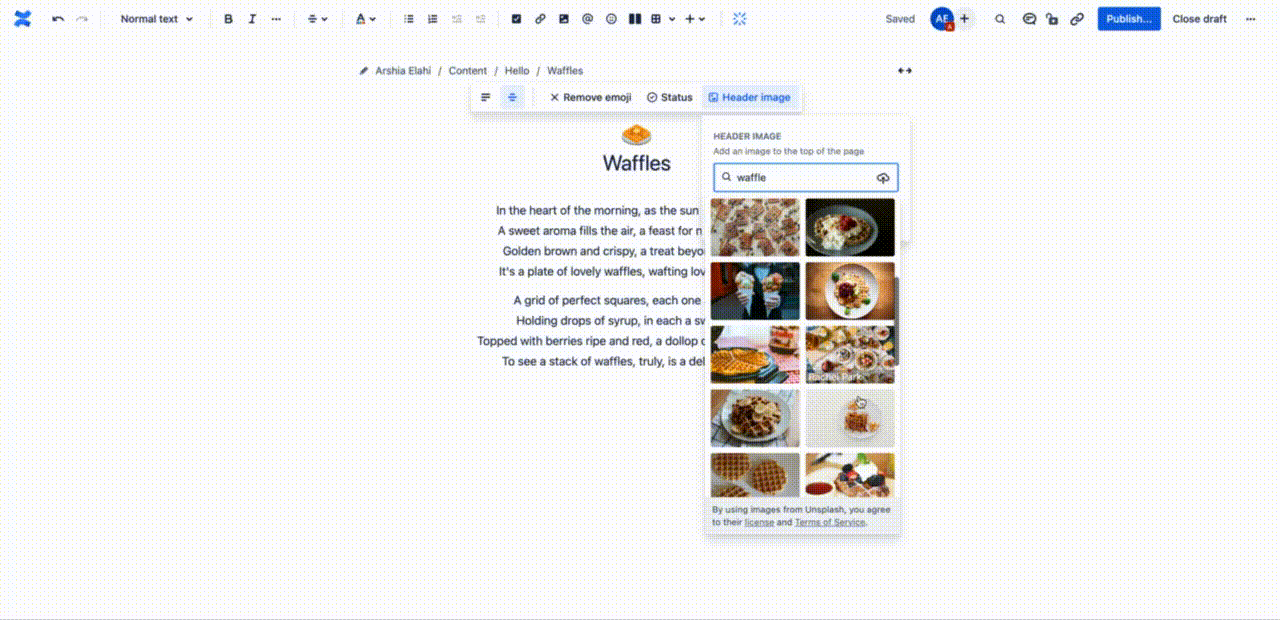This screenshot has height=620, width=1280.
Task: Undo the last edit
Action: [x=58, y=19]
